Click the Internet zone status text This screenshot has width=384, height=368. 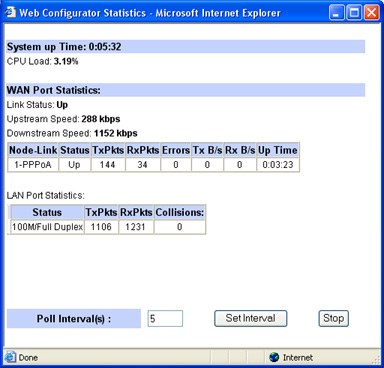pyautogui.click(x=298, y=358)
